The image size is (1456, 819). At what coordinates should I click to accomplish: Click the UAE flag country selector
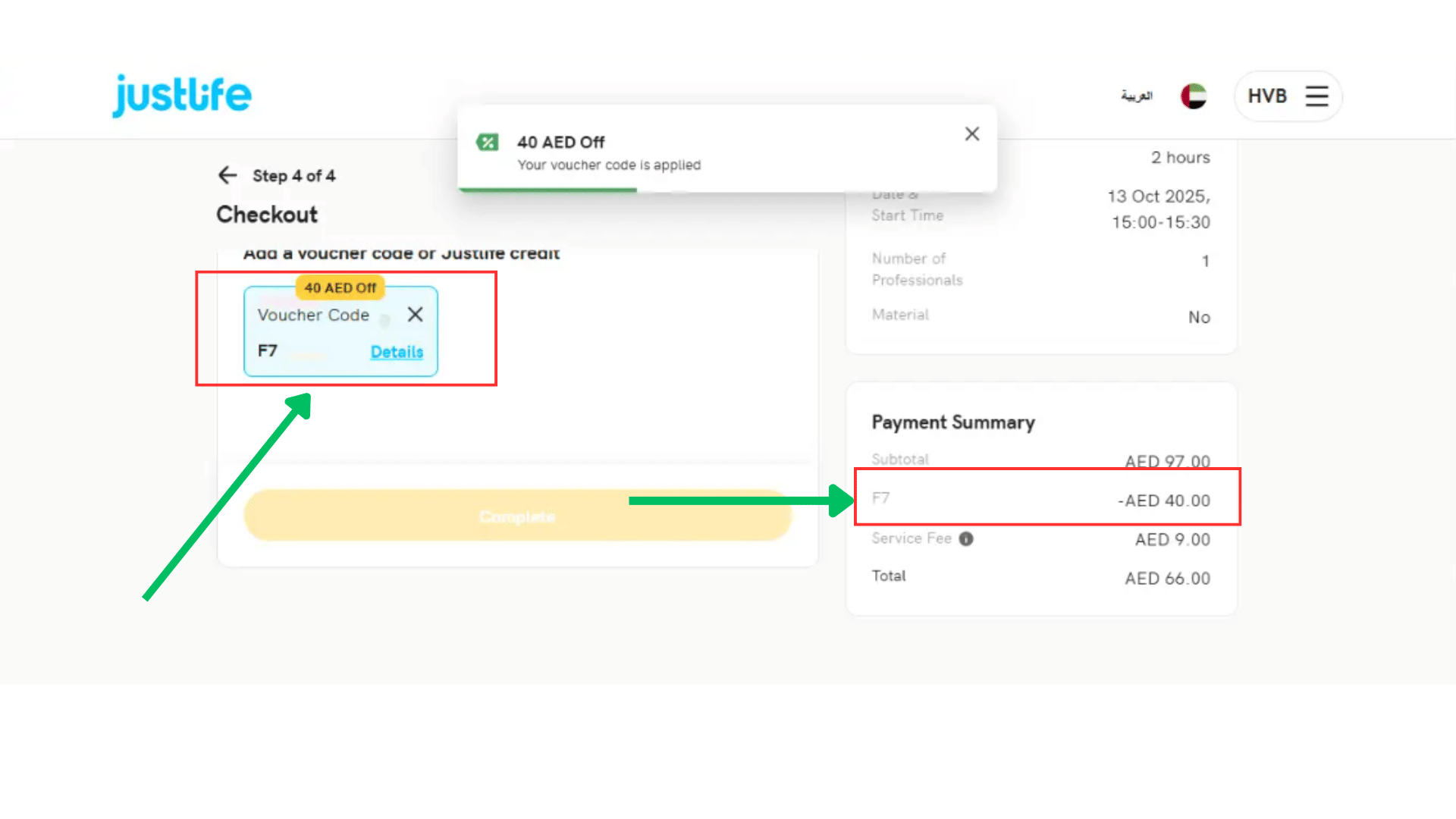(1193, 96)
